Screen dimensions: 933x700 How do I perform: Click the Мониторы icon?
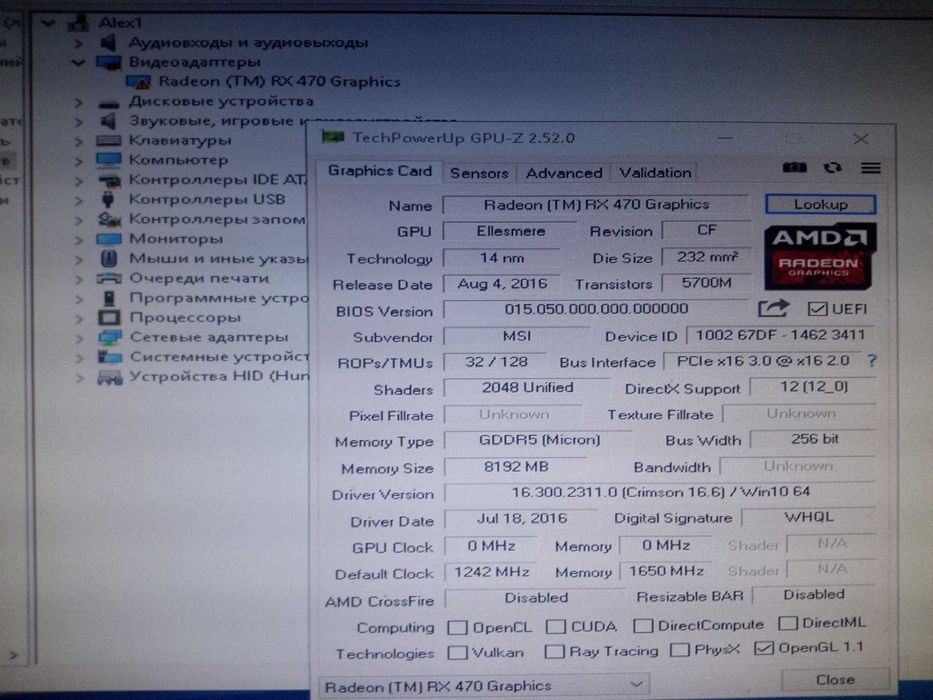(109, 239)
